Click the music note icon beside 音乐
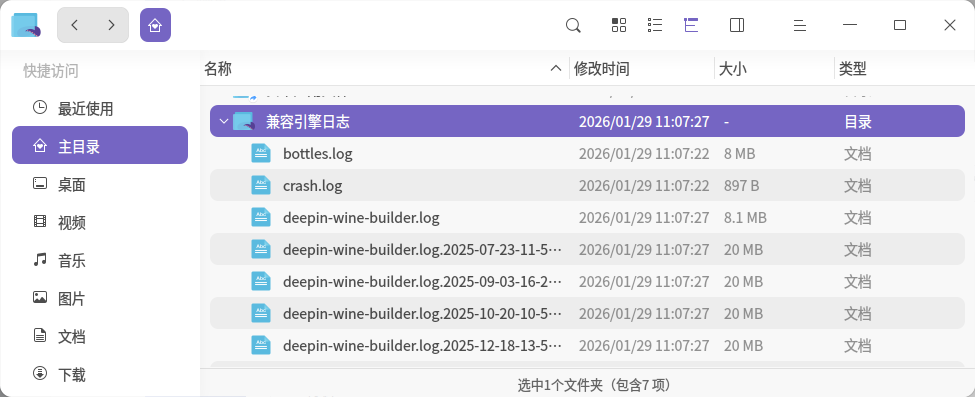975x397 pixels. 40,259
